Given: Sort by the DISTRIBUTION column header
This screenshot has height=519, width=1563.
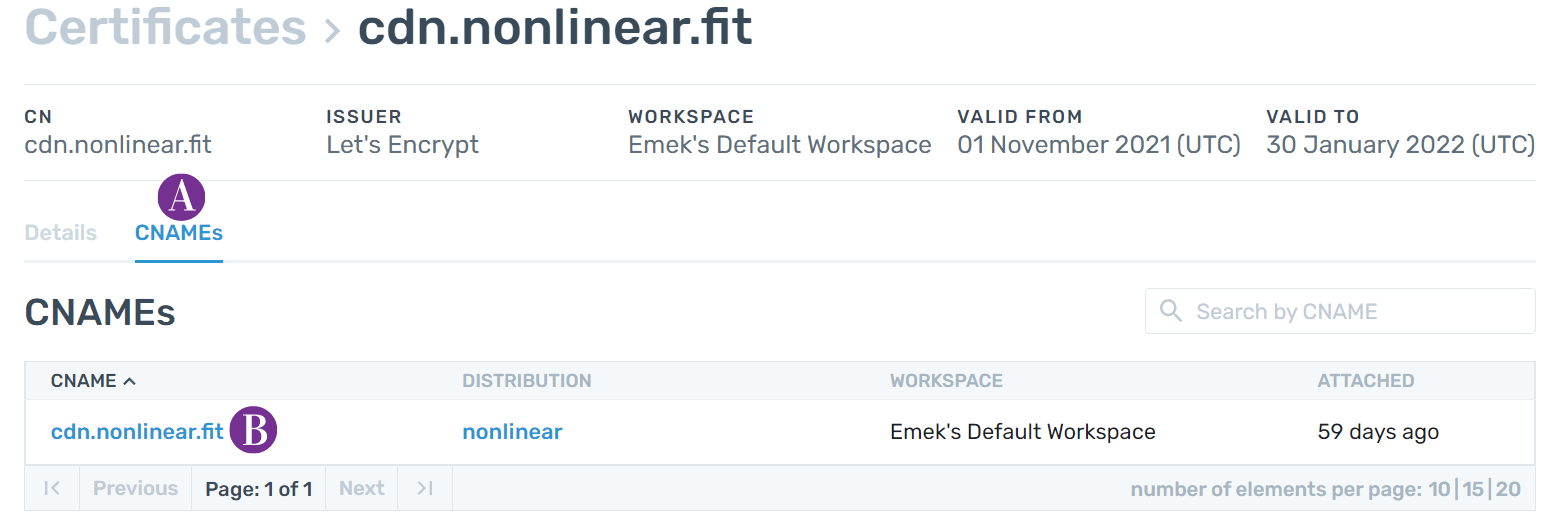Looking at the screenshot, I should tap(527, 381).
